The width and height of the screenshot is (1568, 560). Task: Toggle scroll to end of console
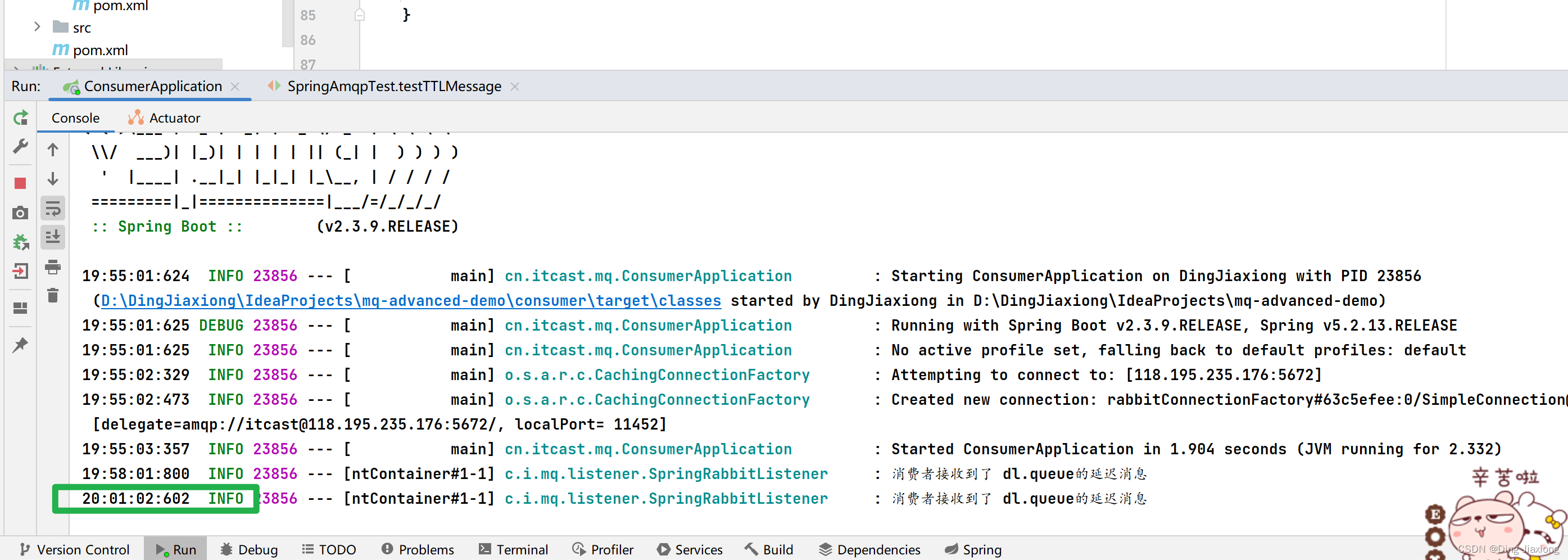[x=53, y=237]
